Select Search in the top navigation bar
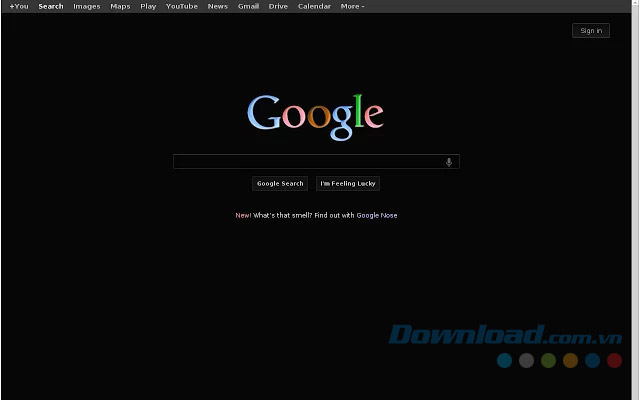 tap(51, 6)
